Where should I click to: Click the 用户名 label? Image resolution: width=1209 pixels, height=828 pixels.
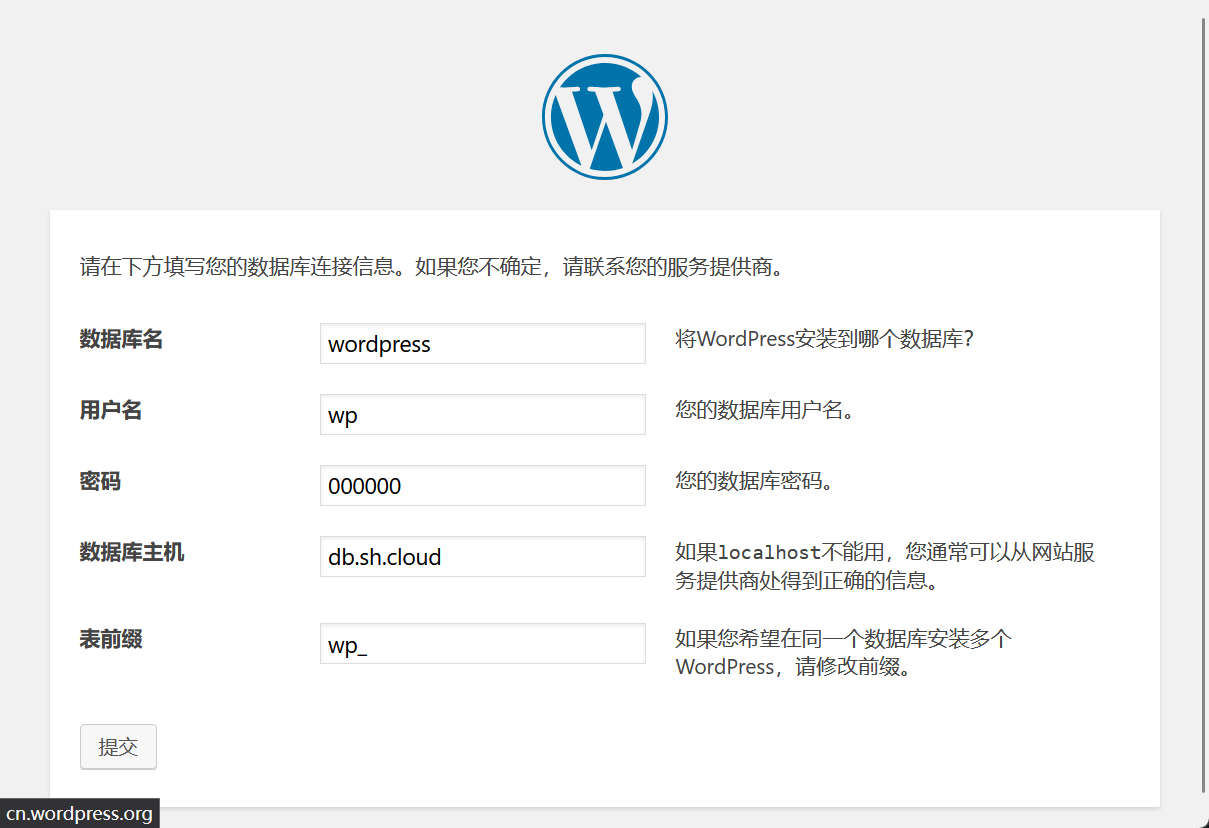tap(111, 411)
